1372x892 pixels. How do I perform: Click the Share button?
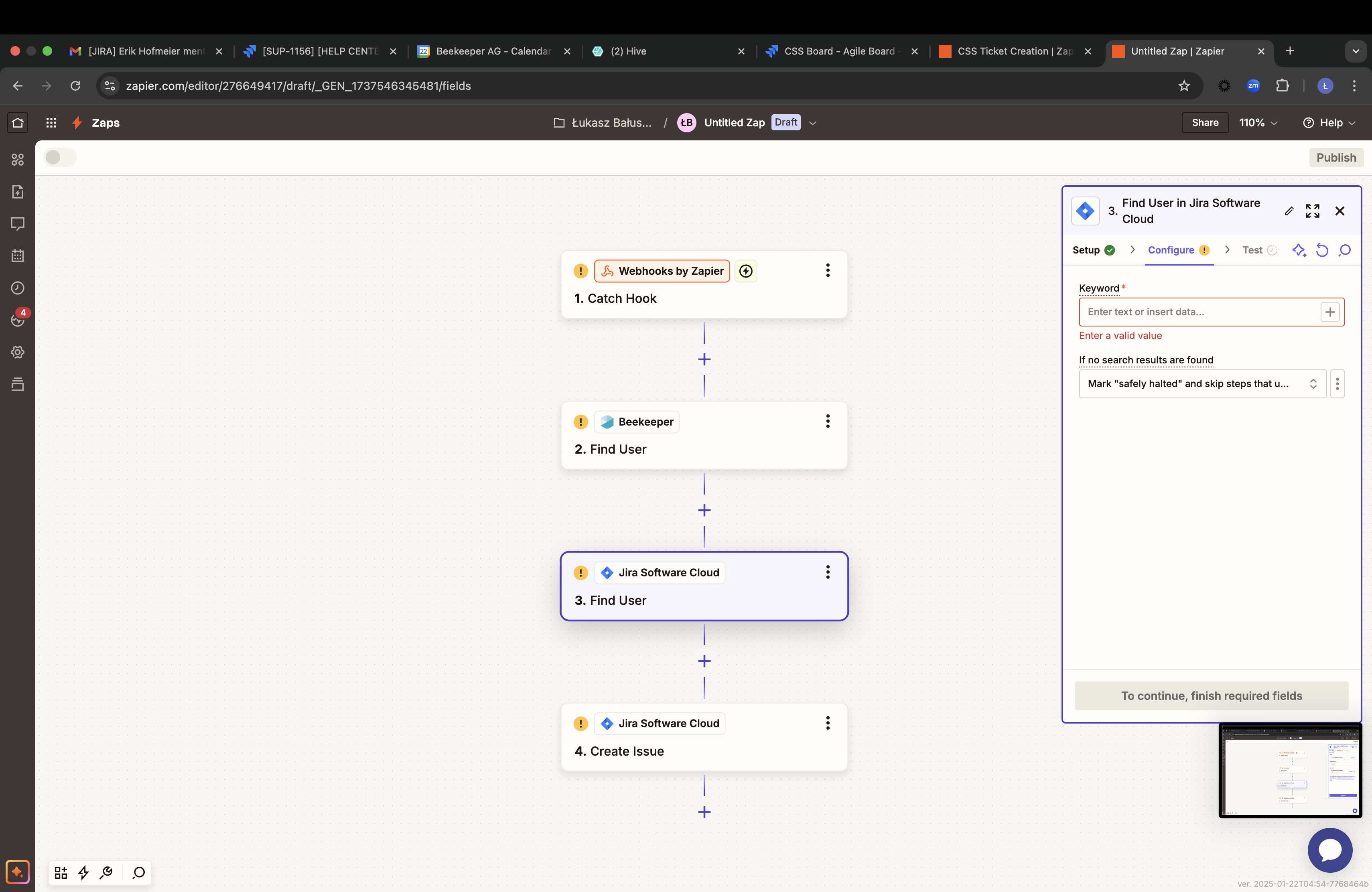1205,123
